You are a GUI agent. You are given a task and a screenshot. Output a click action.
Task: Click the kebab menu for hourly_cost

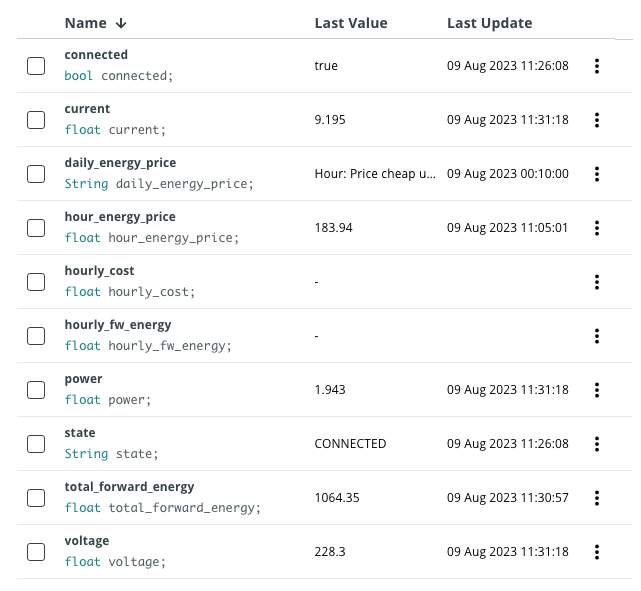coord(597,282)
